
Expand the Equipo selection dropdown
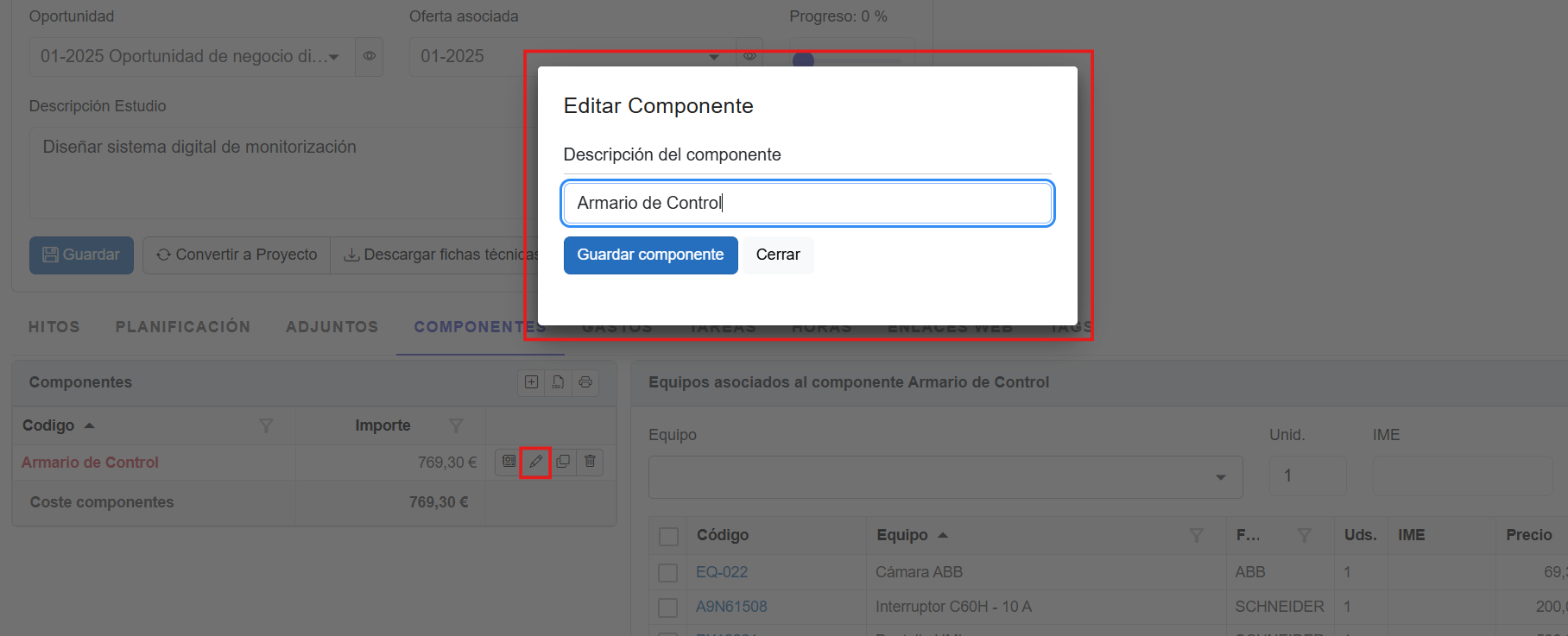(x=1220, y=477)
